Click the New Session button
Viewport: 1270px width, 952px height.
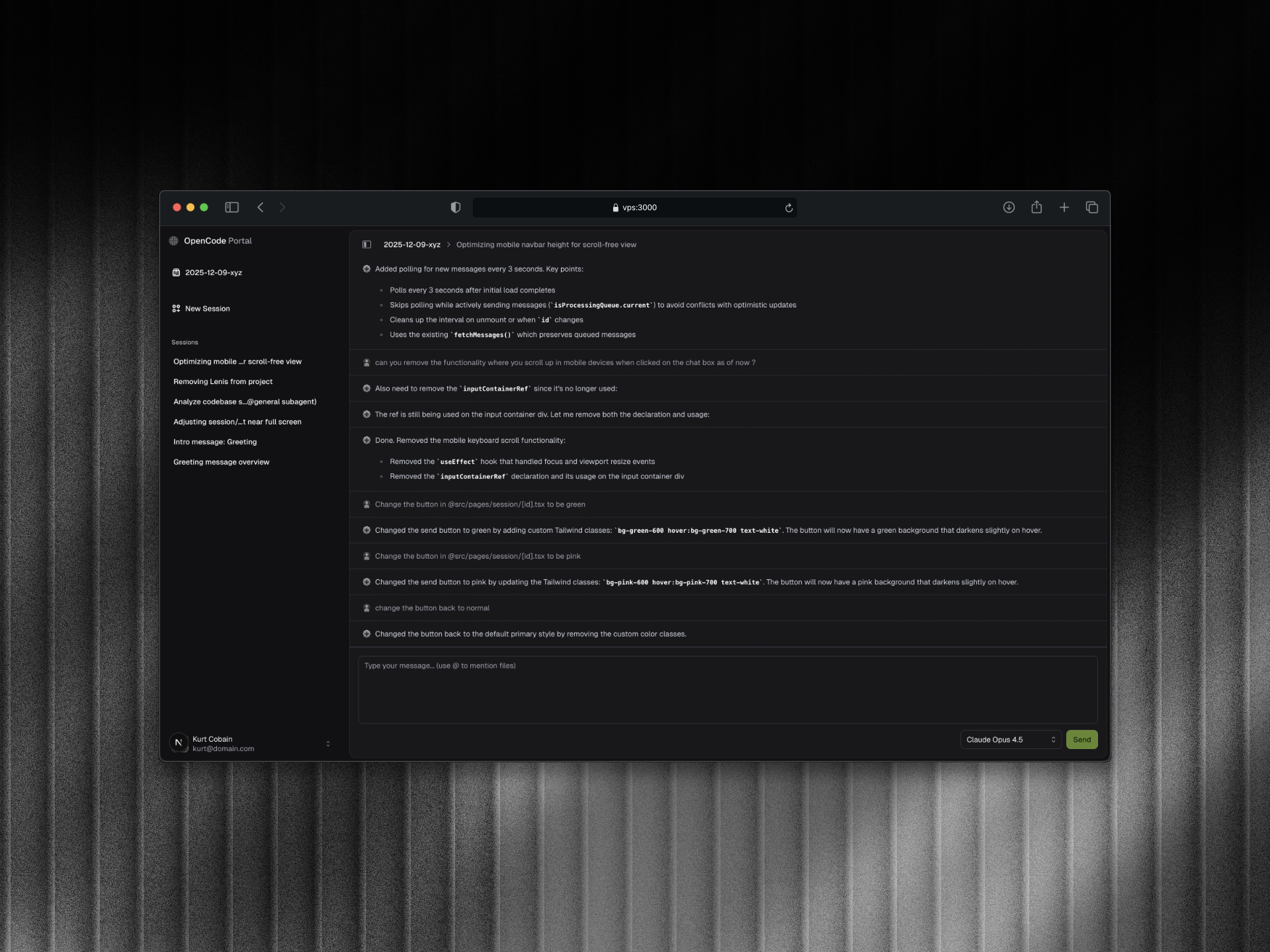[x=207, y=309]
